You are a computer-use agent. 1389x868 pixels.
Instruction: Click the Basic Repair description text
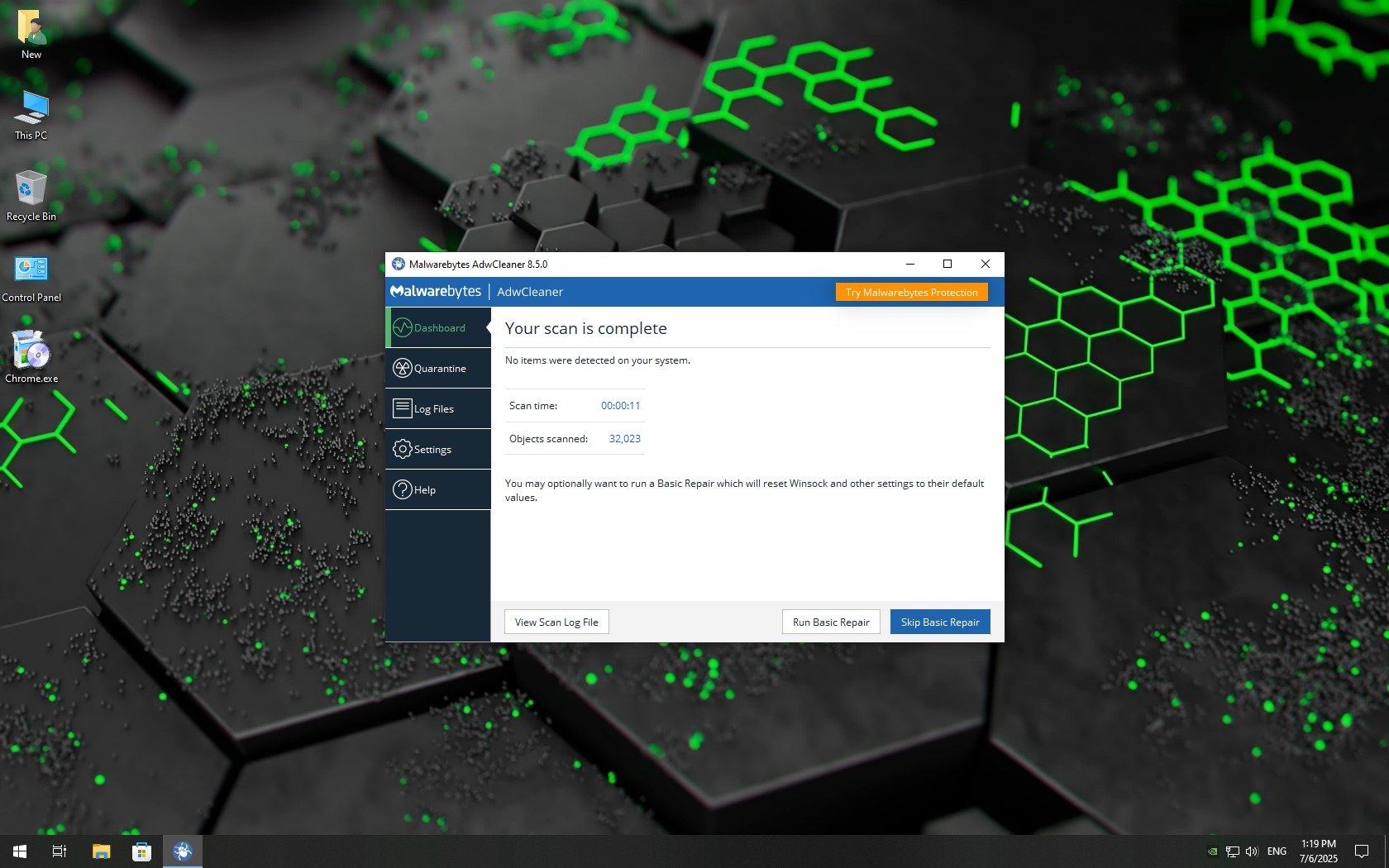[744, 490]
